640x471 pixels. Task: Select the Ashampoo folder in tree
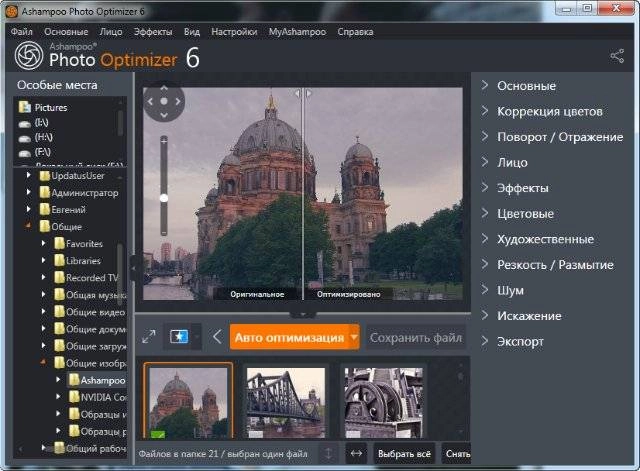[x=97, y=380]
